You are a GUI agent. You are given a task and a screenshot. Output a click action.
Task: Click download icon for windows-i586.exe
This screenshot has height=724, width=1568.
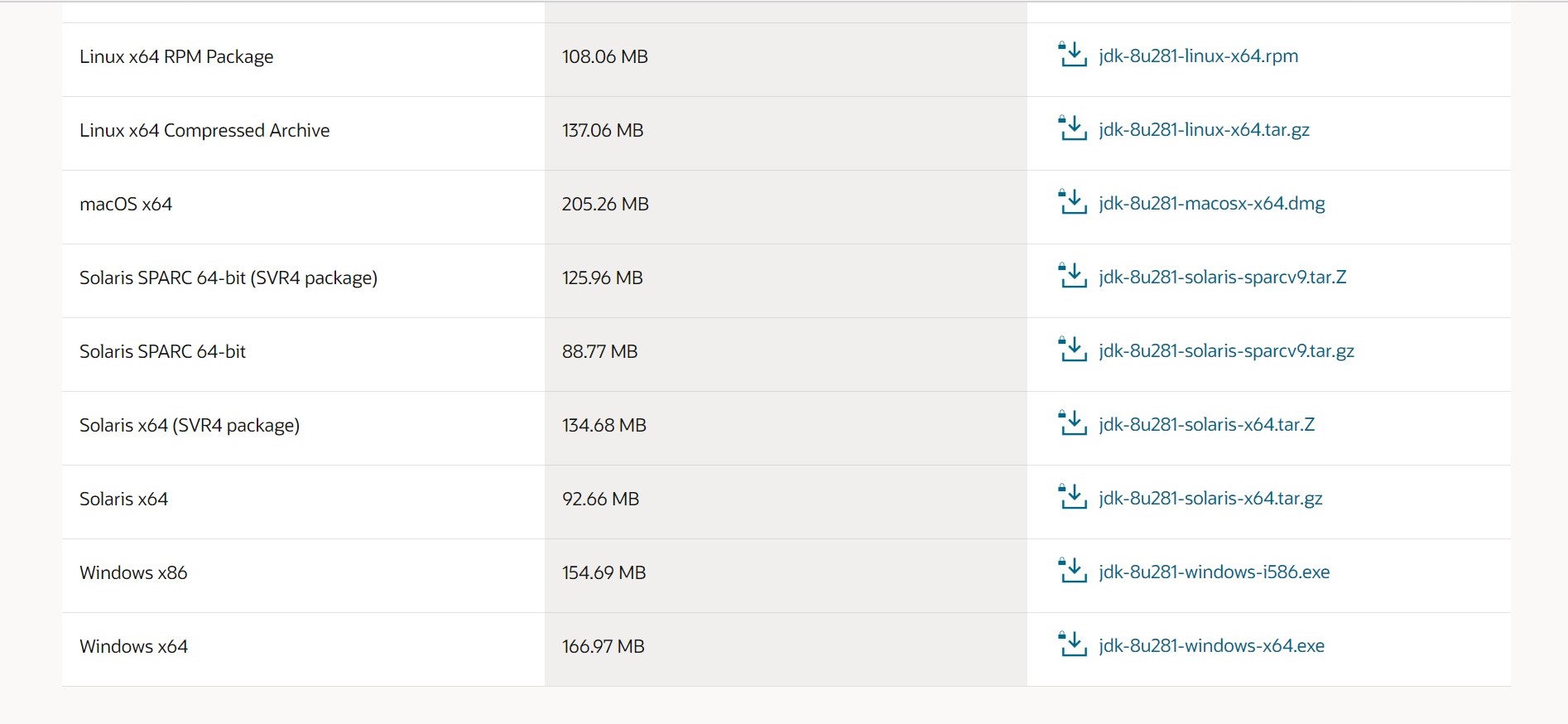[1072, 571]
